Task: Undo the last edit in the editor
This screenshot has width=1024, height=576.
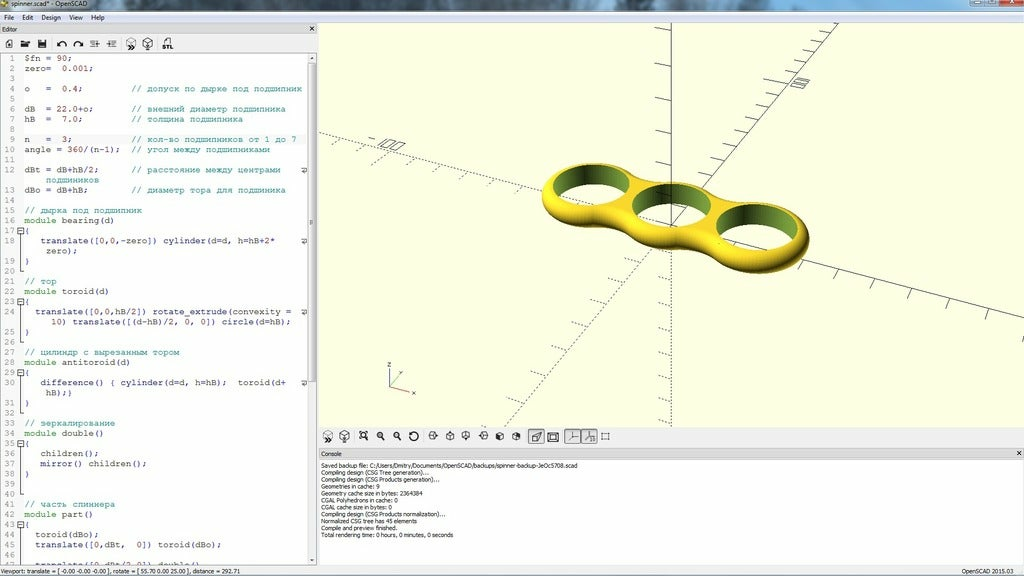Action: click(62, 43)
